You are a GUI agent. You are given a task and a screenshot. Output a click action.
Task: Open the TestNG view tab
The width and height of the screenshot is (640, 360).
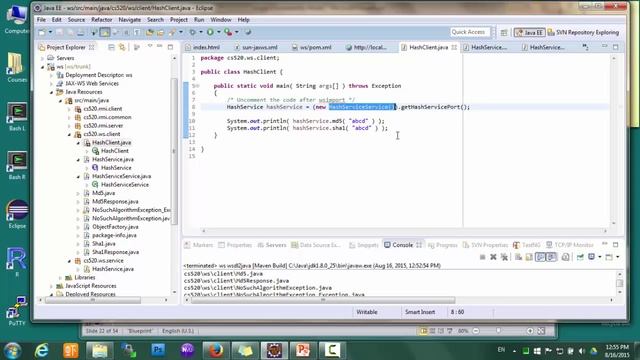pos(527,245)
